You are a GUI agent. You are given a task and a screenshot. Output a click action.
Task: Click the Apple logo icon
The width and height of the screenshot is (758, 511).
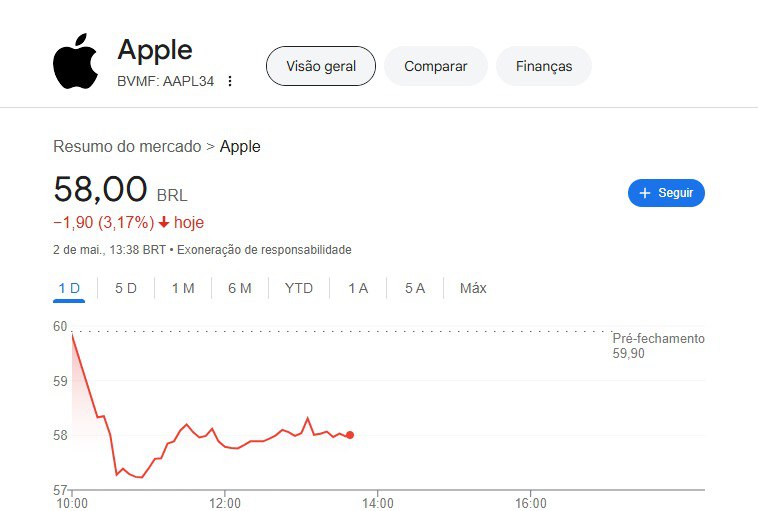point(75,61)
